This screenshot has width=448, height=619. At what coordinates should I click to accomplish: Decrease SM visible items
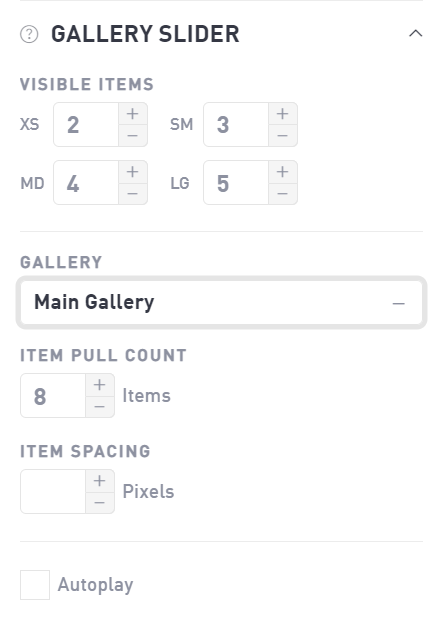pos(283,135)
